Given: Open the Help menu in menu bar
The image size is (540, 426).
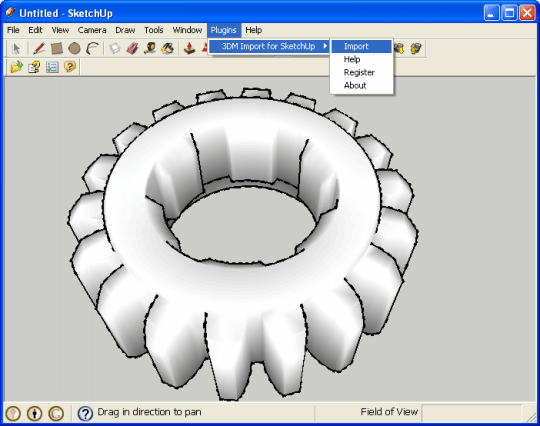Looking at the screenshot, I should [x=254, y=30].
